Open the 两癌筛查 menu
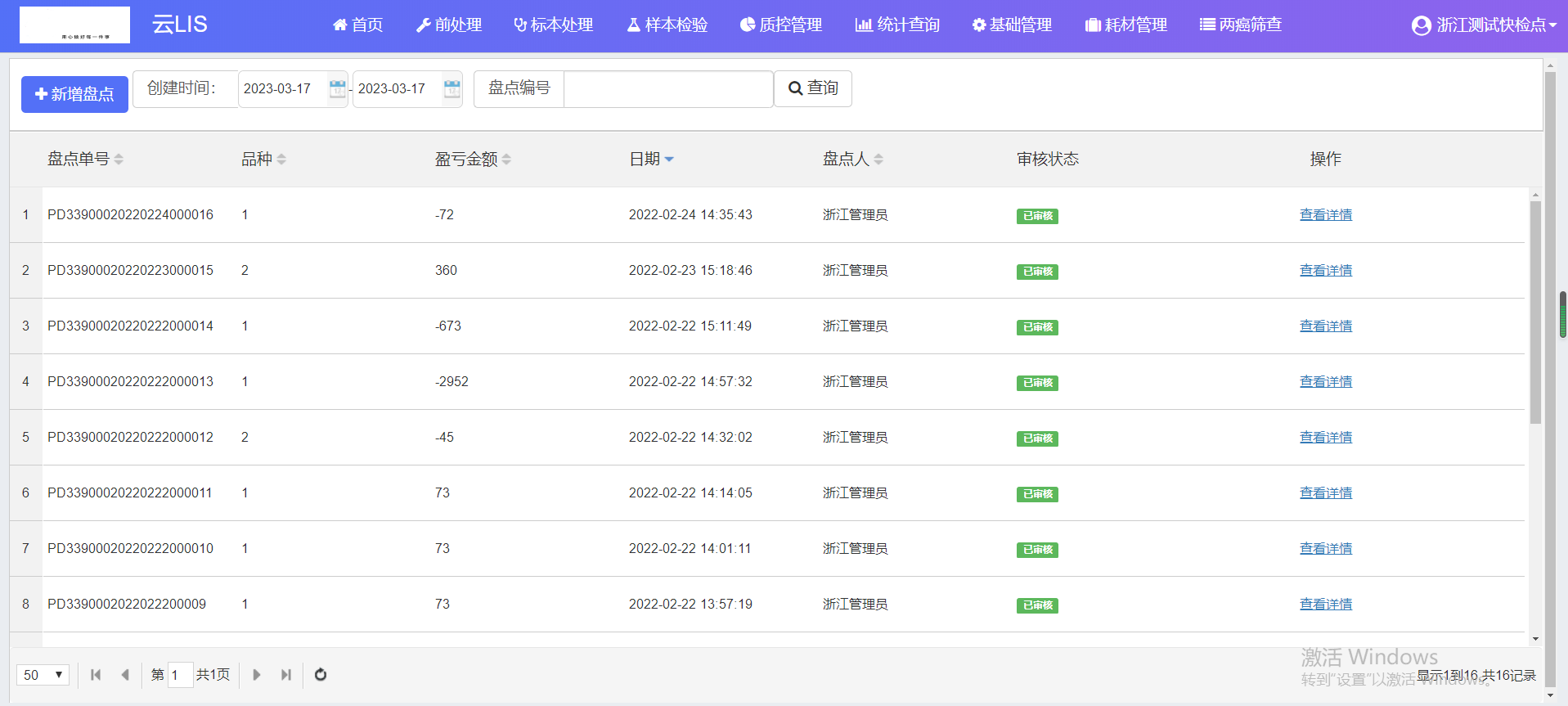The width and height of the screenshot is (1568, 706). point(1241,25)
